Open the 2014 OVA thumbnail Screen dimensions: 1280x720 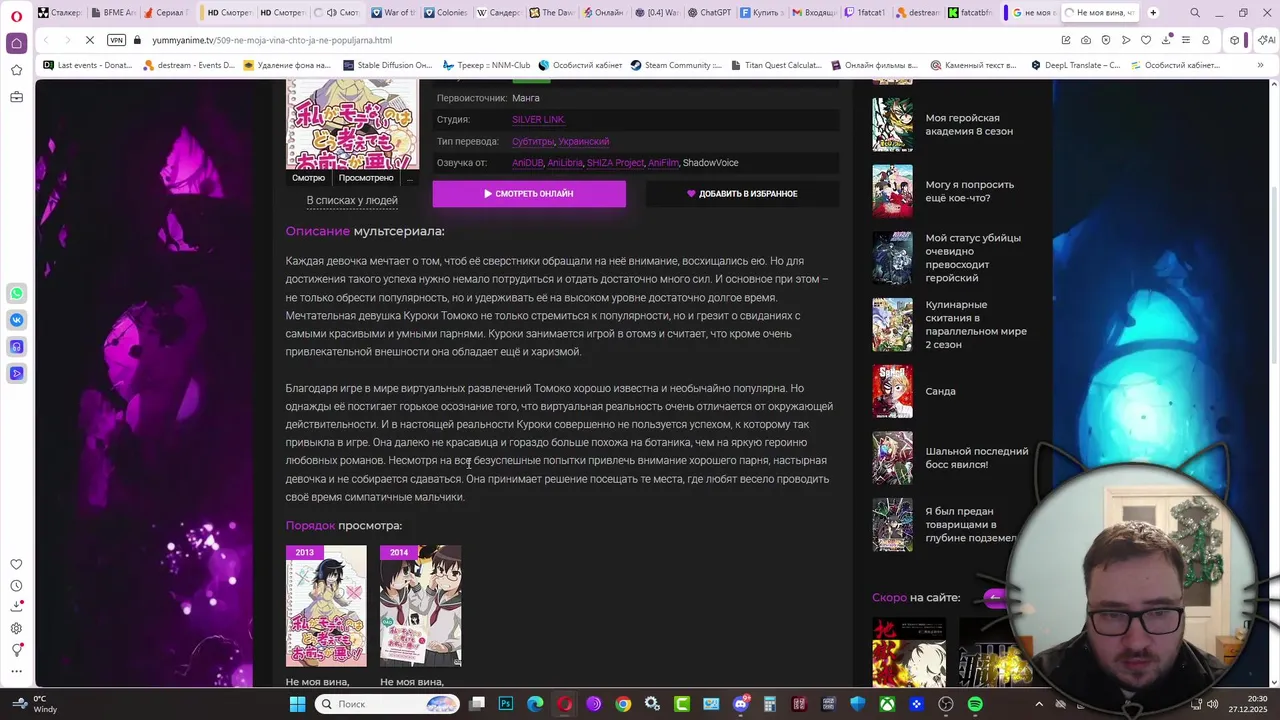420,606
